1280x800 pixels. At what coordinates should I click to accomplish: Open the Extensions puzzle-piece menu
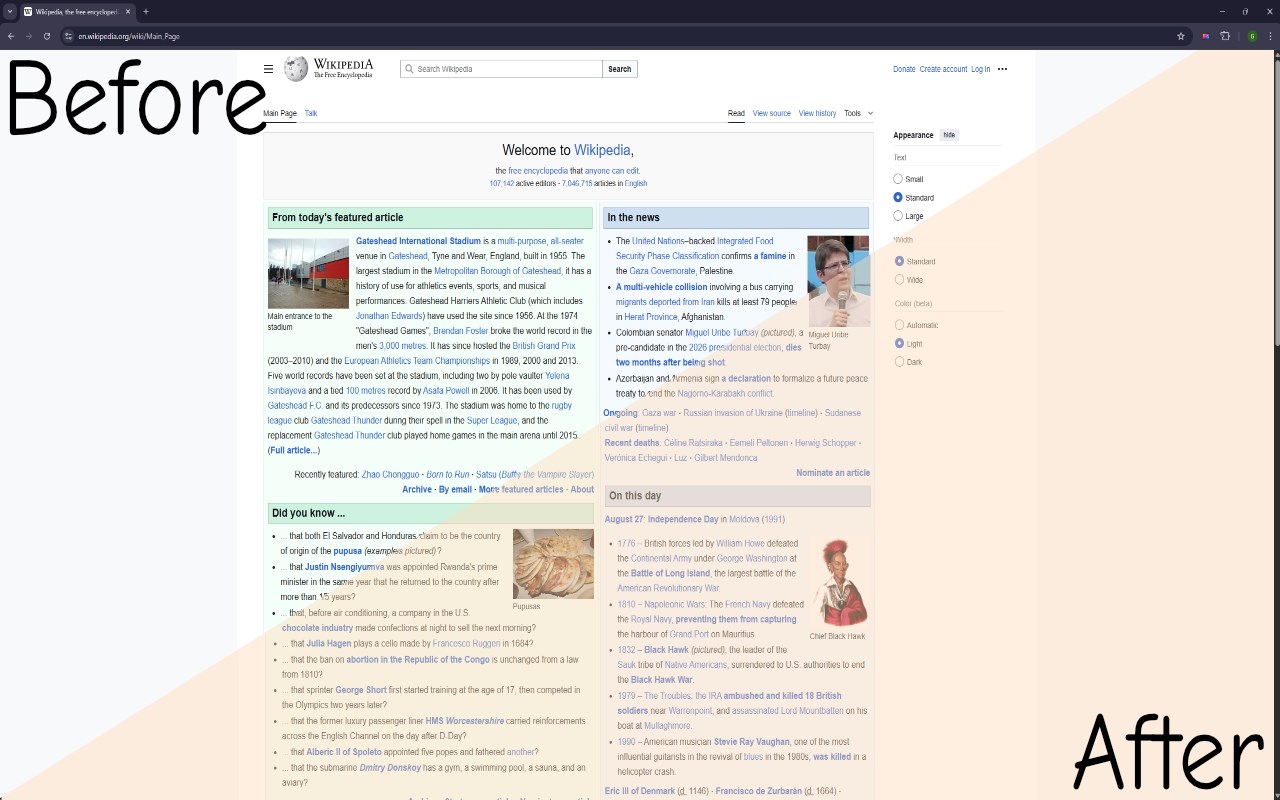[1225, 36]
